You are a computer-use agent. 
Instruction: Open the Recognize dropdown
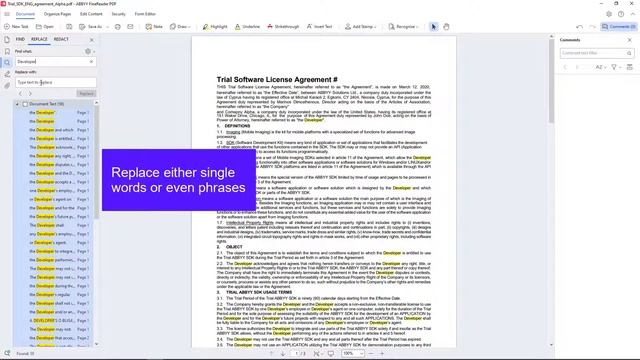[x=403, y=27]
